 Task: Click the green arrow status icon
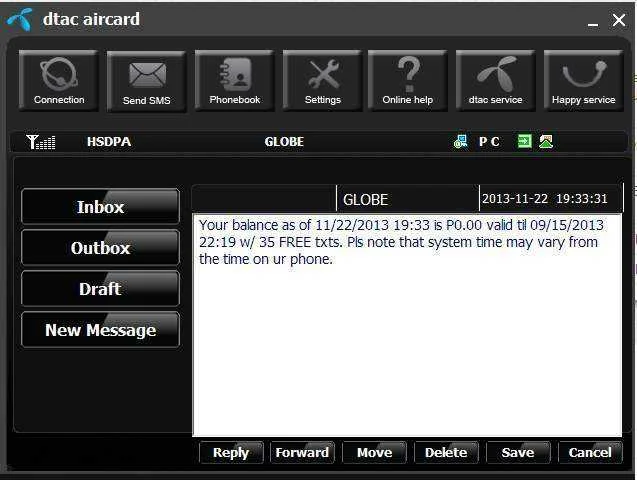tap(524, 141)
